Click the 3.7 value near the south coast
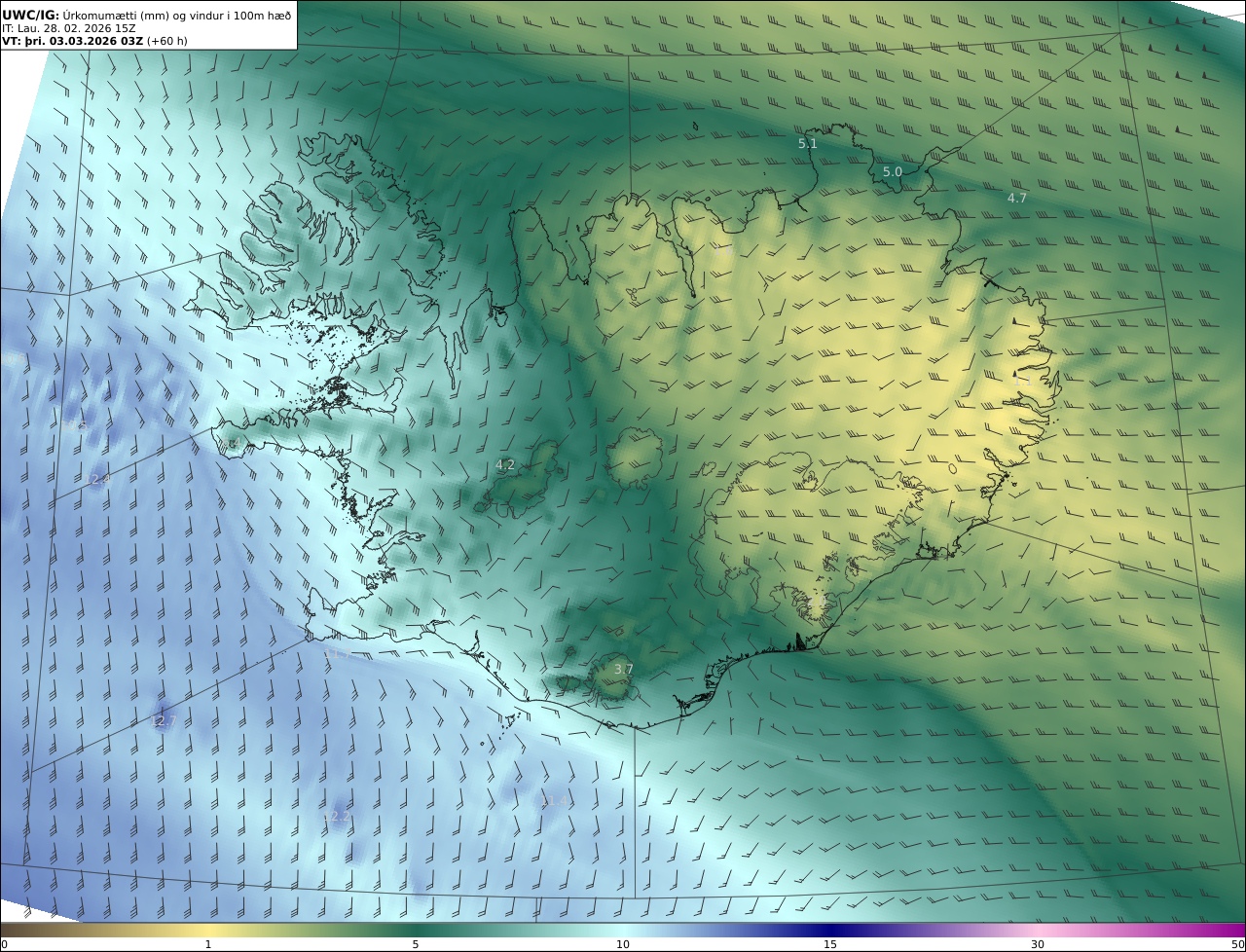This screenshot has height=952, width=1246. (x=624, y=670)
